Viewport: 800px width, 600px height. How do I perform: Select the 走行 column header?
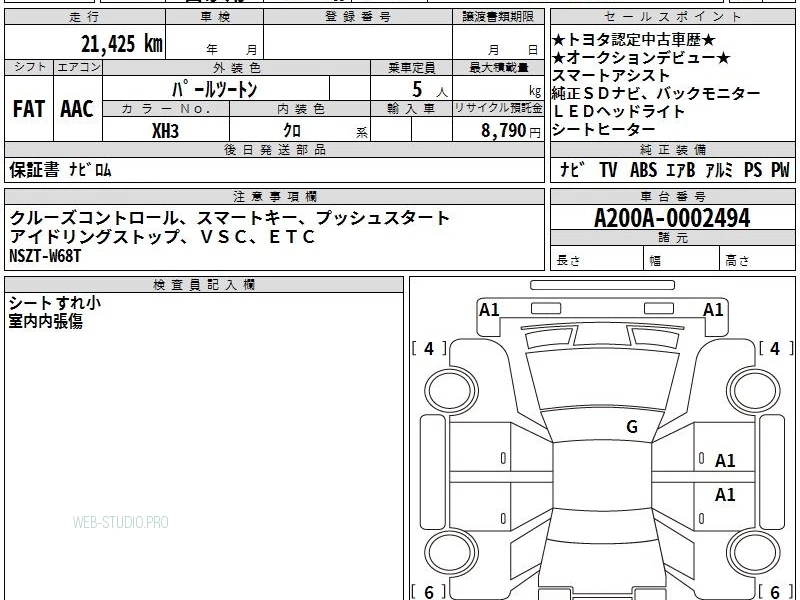(85, 17)
